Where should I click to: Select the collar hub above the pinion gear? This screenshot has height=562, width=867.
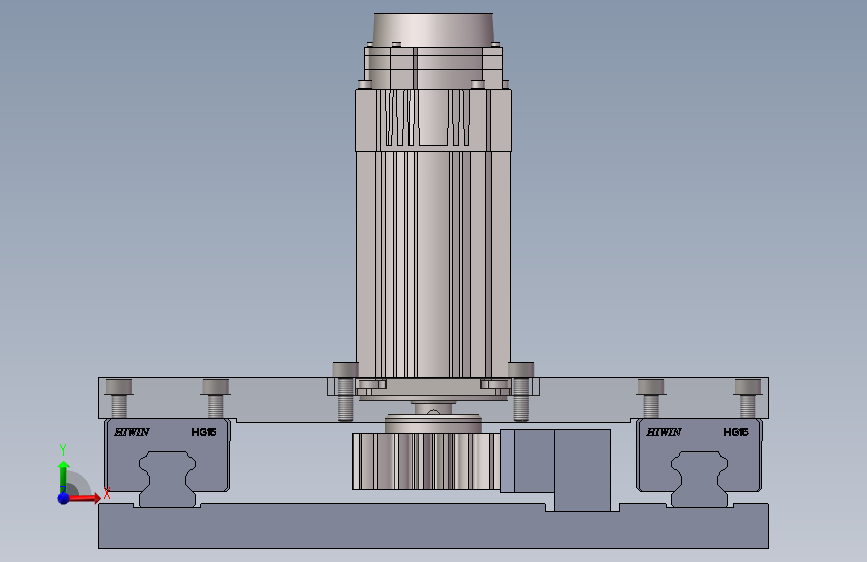click(x=433, y=424)
